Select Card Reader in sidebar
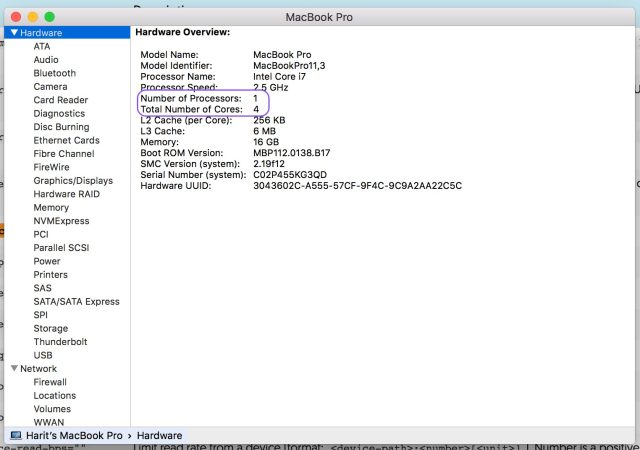The width and height of the screenshot is (640, 450). [x=61, y=100]
